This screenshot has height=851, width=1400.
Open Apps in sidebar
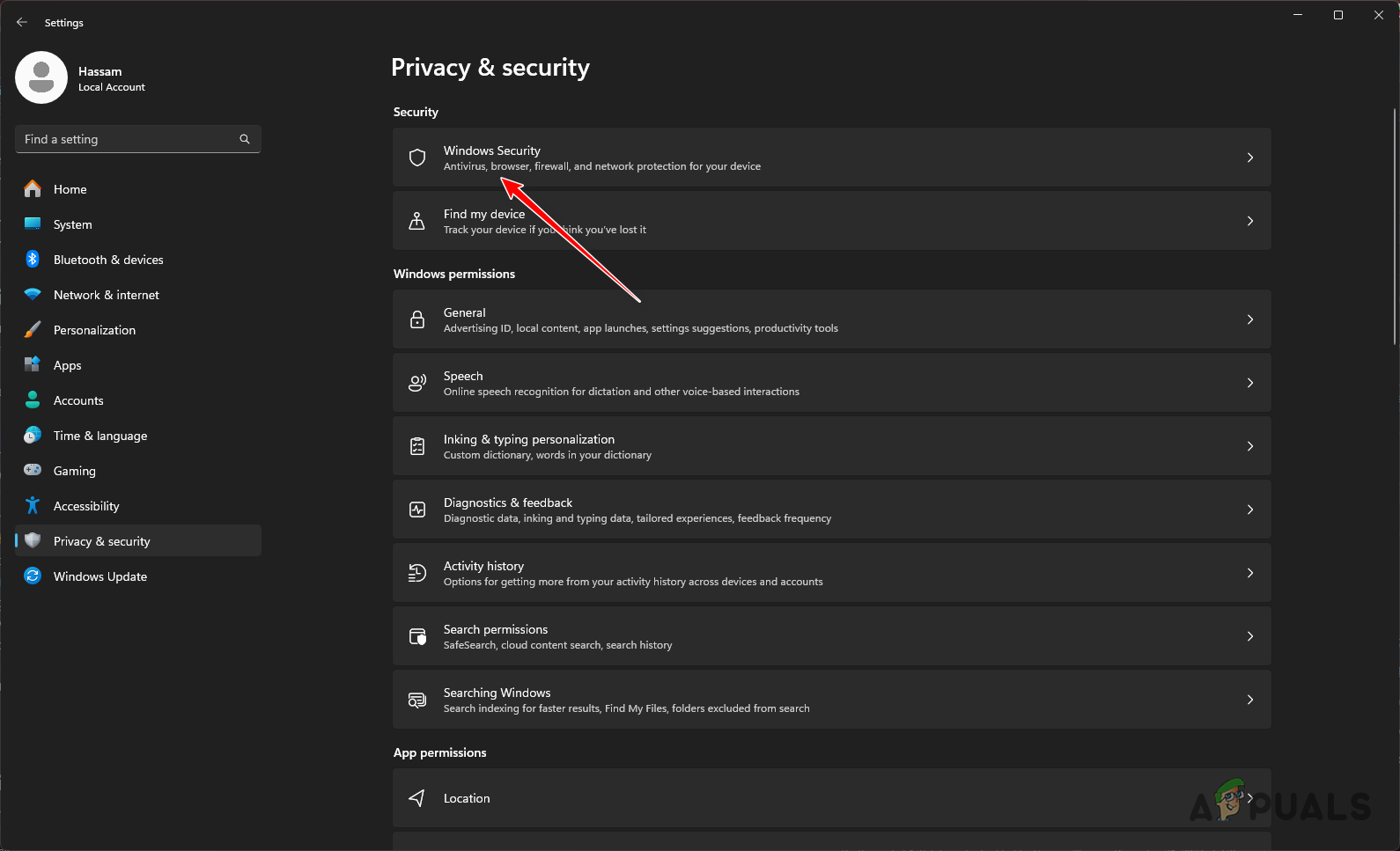click(x=138, y=364)
